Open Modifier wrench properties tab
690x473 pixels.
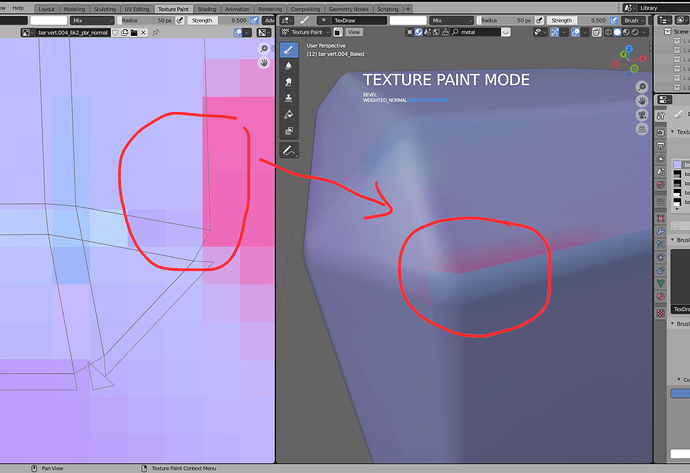(x=661, y=231)
